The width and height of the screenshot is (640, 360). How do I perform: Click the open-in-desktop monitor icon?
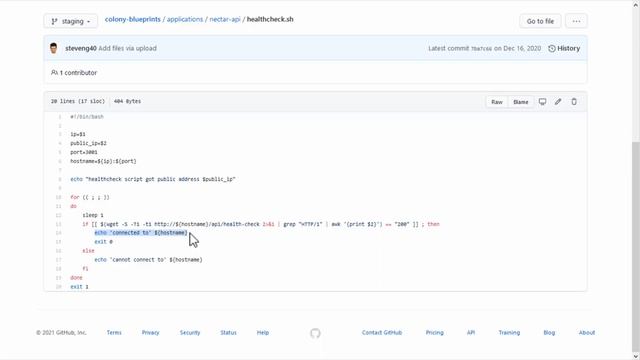[x=542, y=102]
